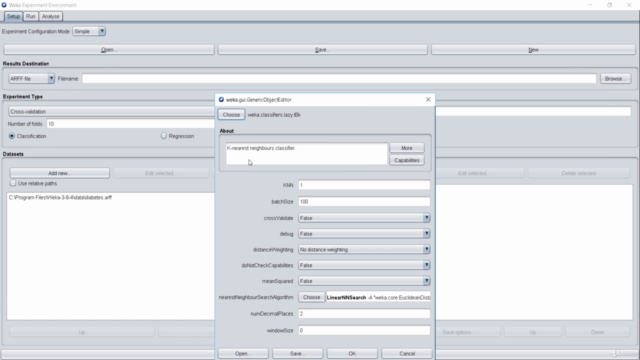Toggle Use relative paths checkbox
This screenshot has height=360, width=640.
click(13, 183)
